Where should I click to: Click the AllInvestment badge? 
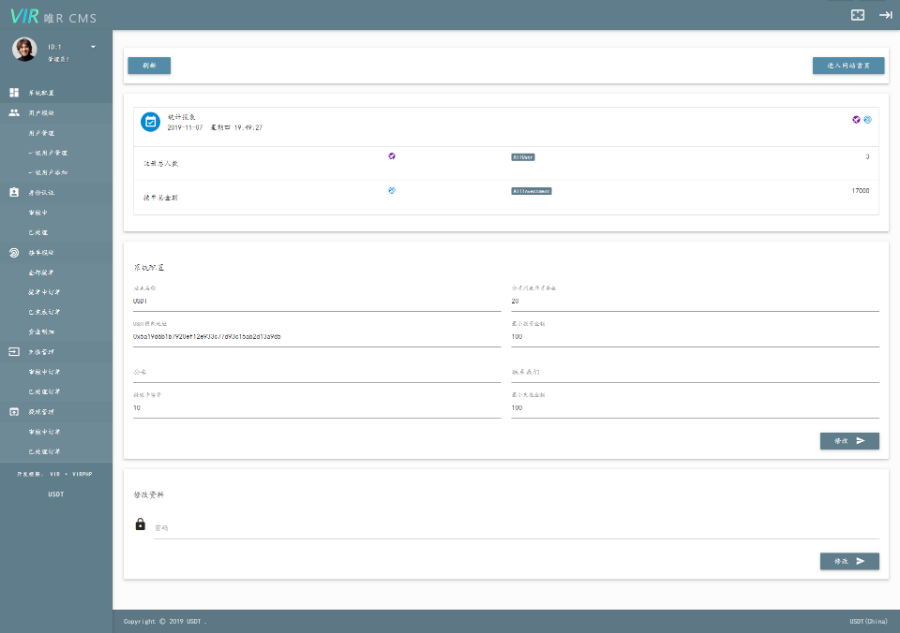click(532, 191)
